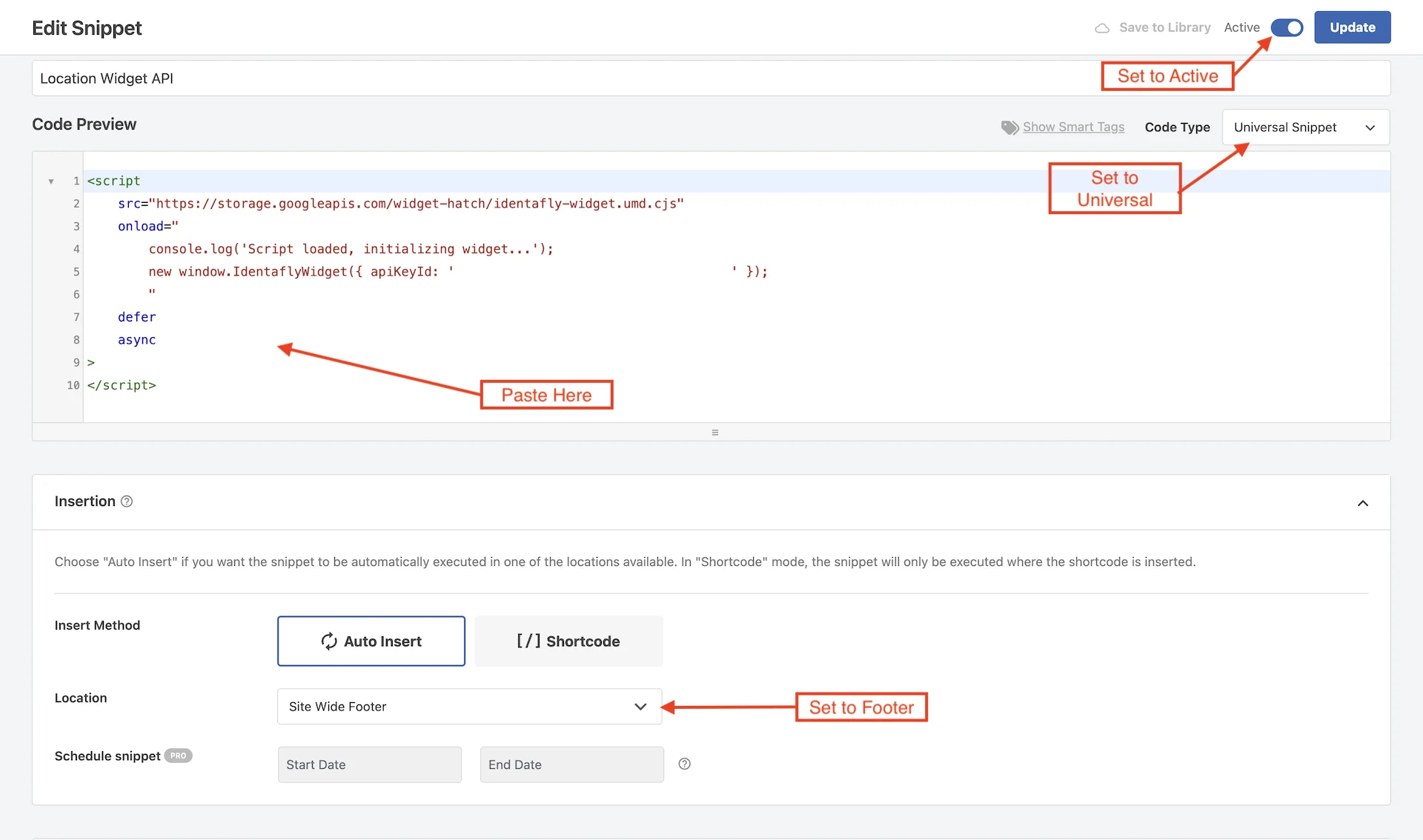Click the End Date field

click(572, 764)
